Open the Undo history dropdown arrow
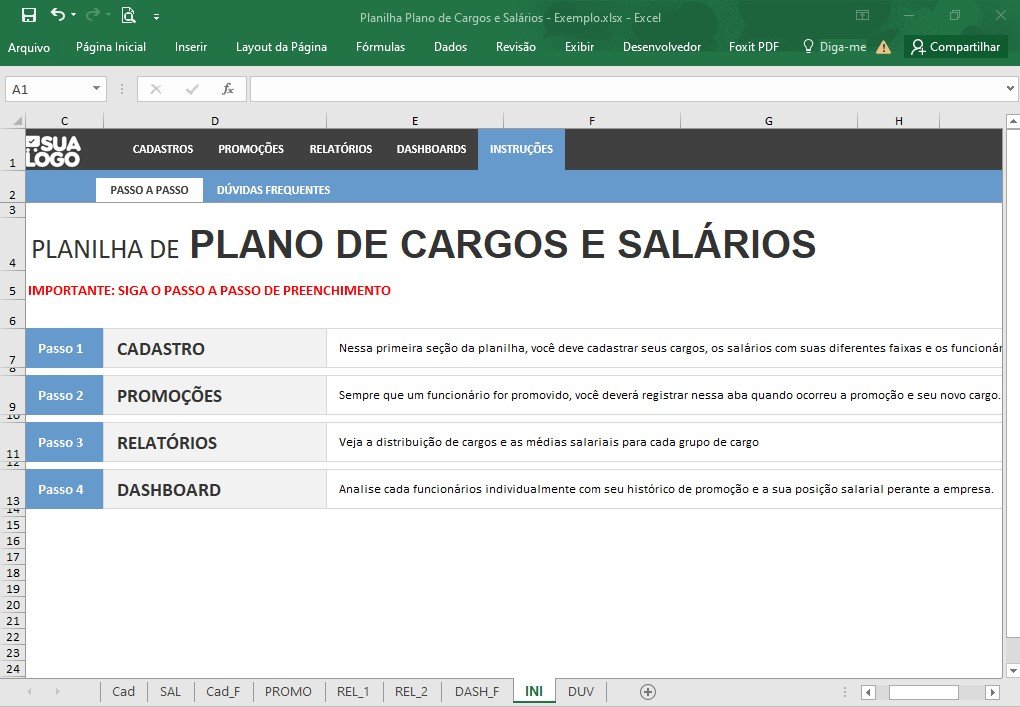Image resolution: width=1020 pixels, height=707 pixels. pyautogui.click(x=74, y=15)
